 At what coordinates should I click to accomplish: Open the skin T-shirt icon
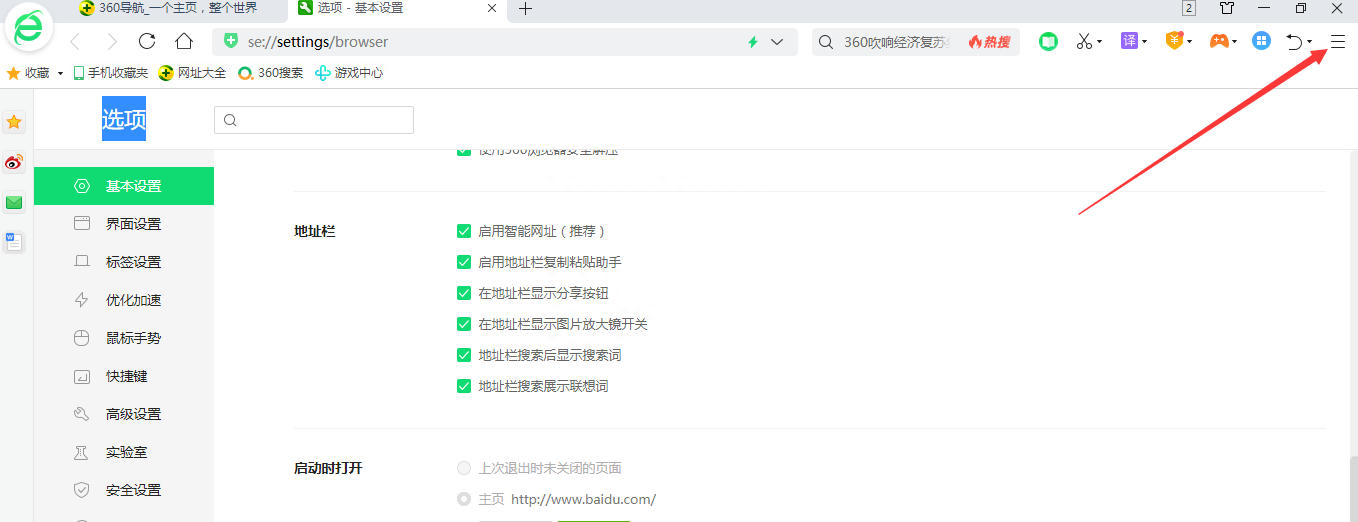coord(1227,9)
